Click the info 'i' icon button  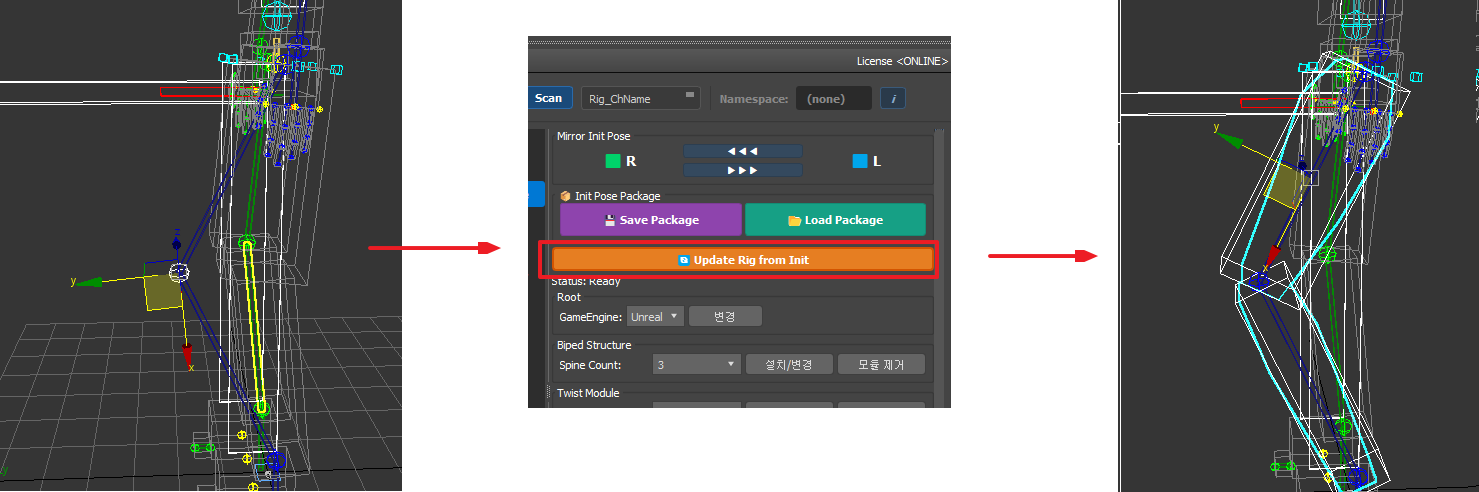coord(892,98)
